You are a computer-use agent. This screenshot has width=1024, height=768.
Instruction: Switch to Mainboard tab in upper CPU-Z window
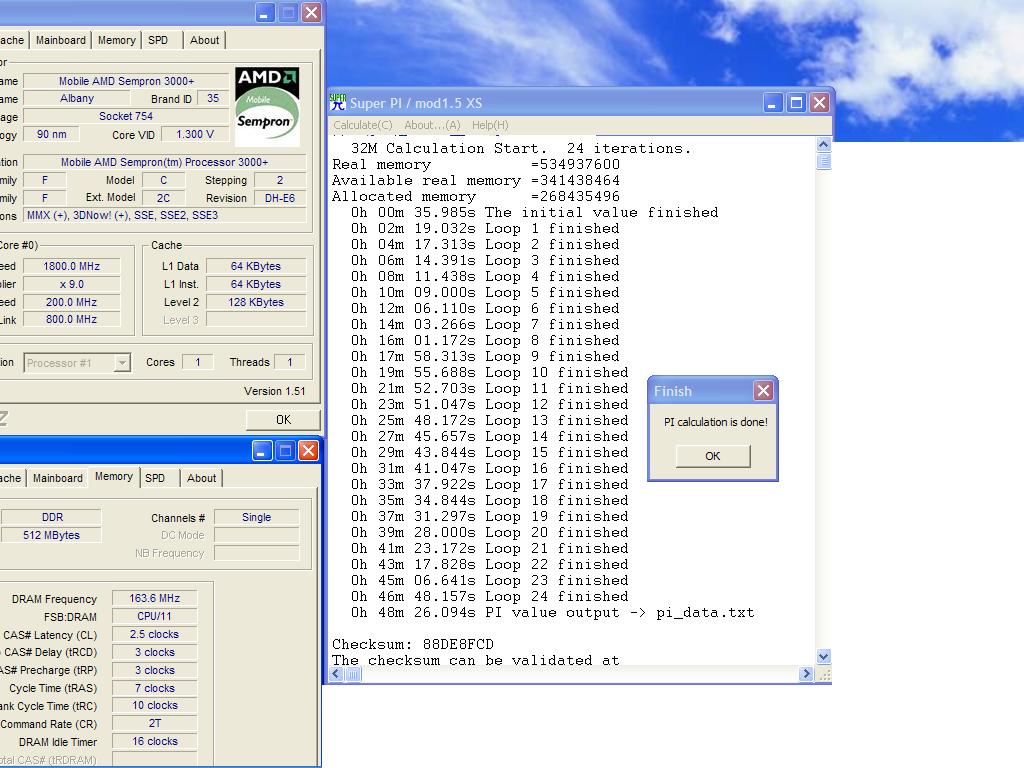click(61, 40)
